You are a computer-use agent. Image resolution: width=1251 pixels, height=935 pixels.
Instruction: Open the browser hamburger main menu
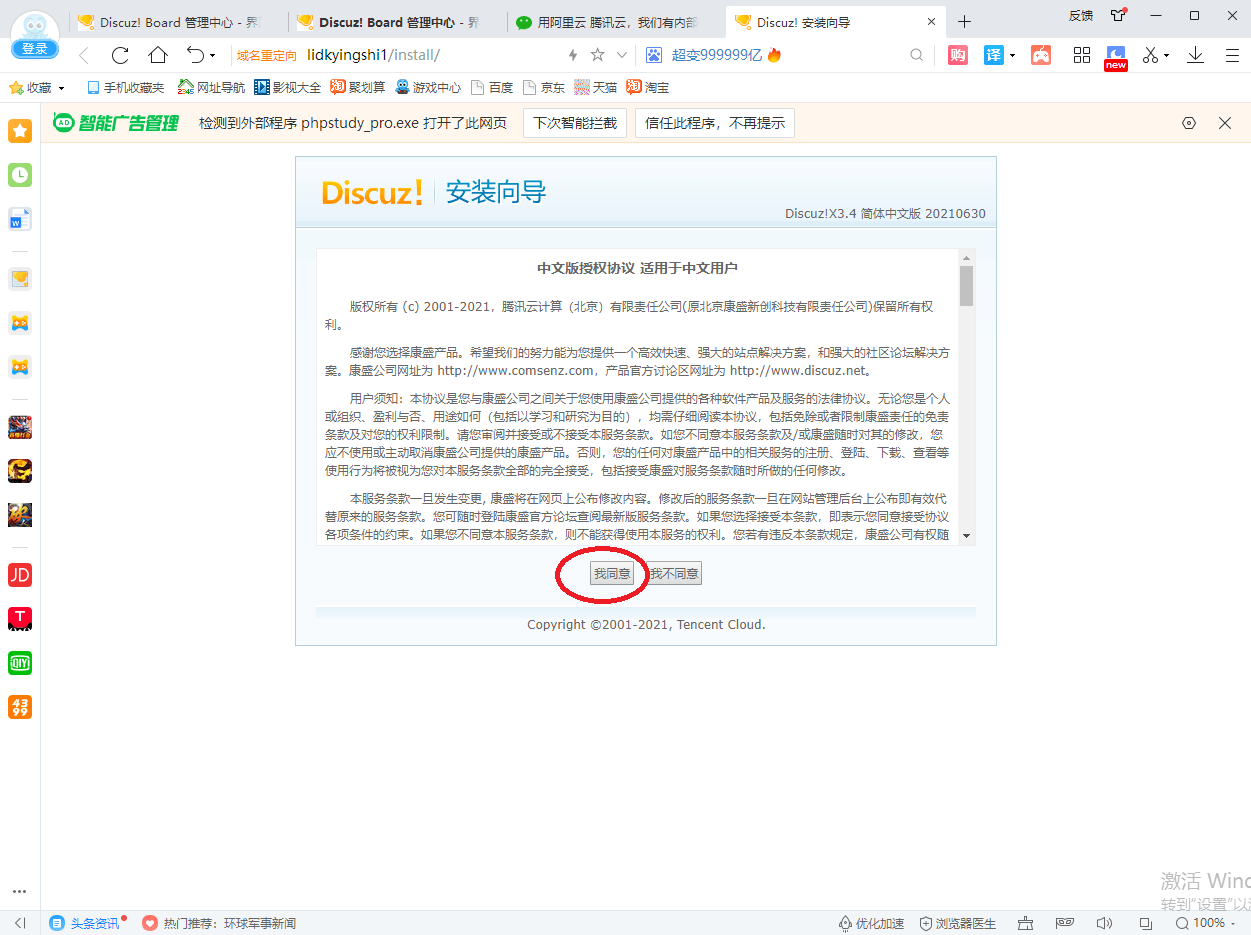(x=1232, y=55)
